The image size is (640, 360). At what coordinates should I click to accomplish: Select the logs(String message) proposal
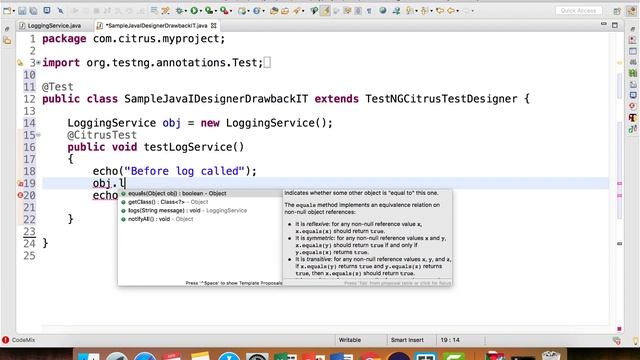(200, 211)
